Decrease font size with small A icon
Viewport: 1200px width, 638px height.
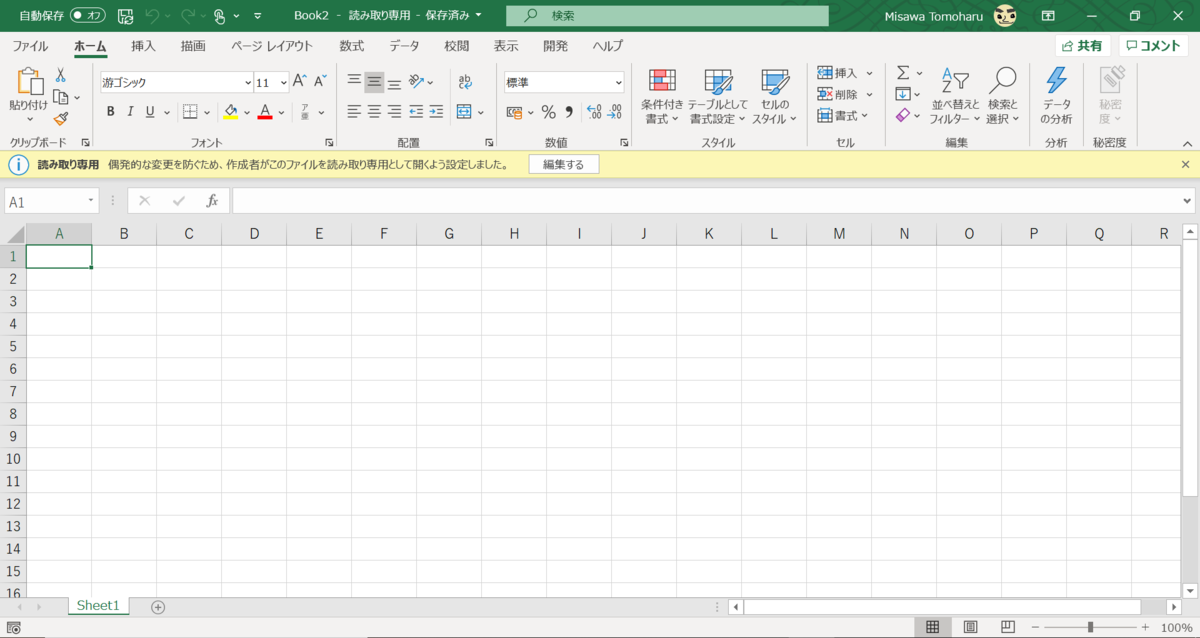320,82
